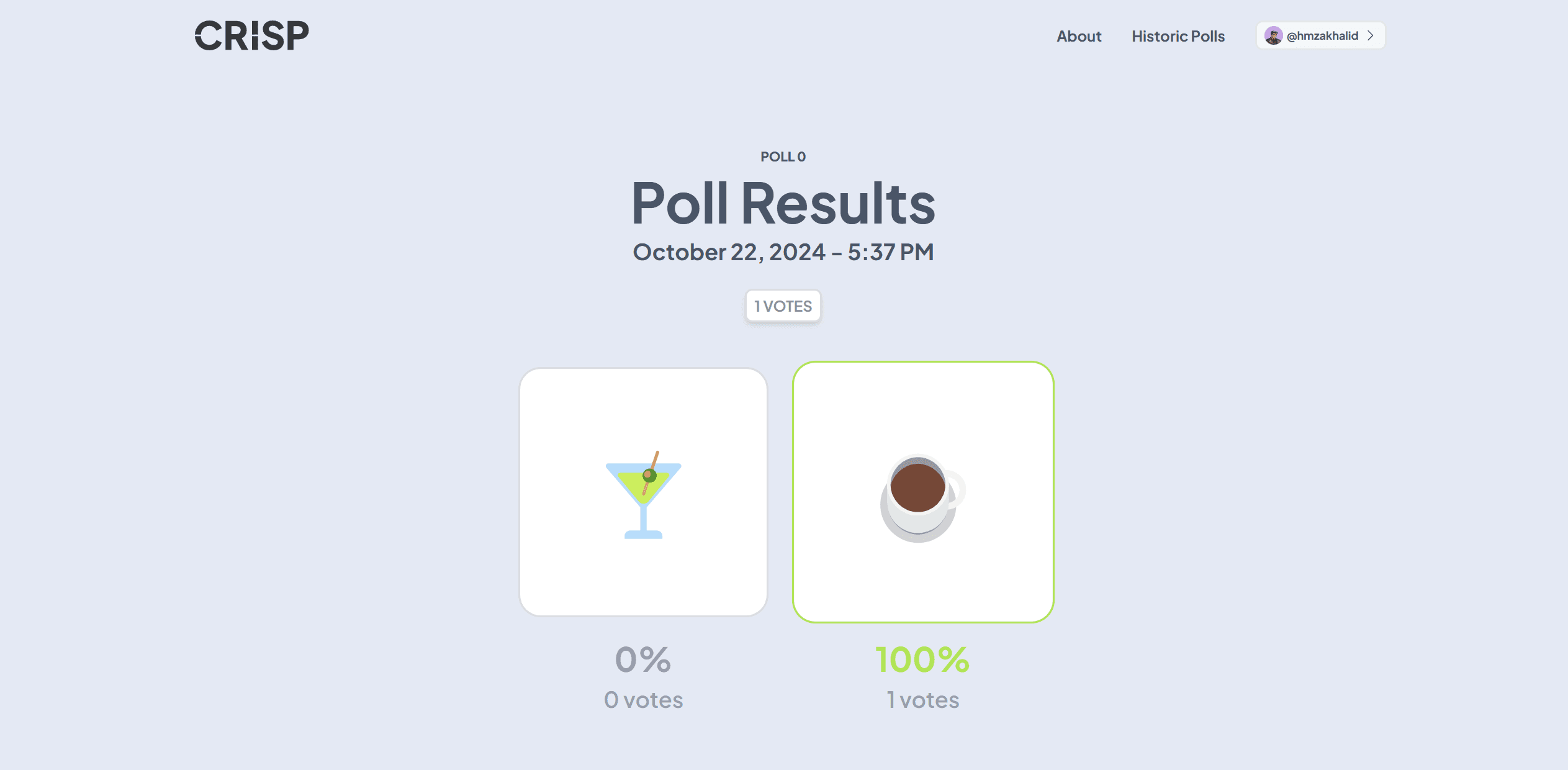The width and height of the screenshot is (1568, 770).
Task: Click the 1 VOTES badge
Action: [x=783, y=306]
